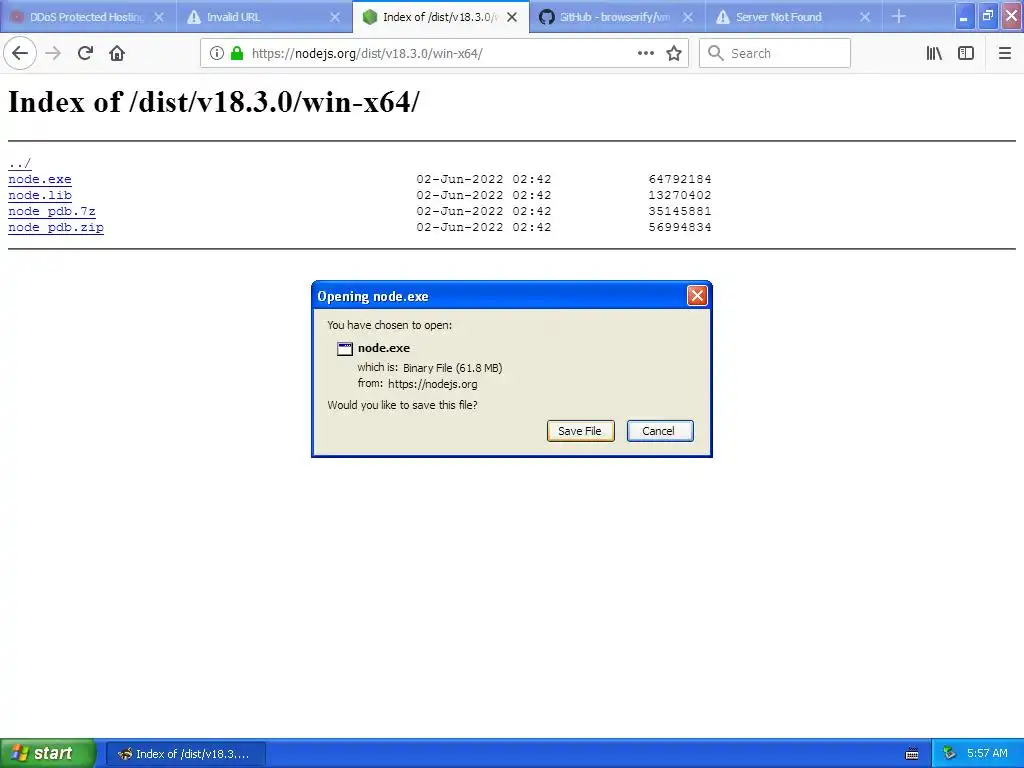Download the node.exe link
The image size is (1024, 768).
point(40,179)
